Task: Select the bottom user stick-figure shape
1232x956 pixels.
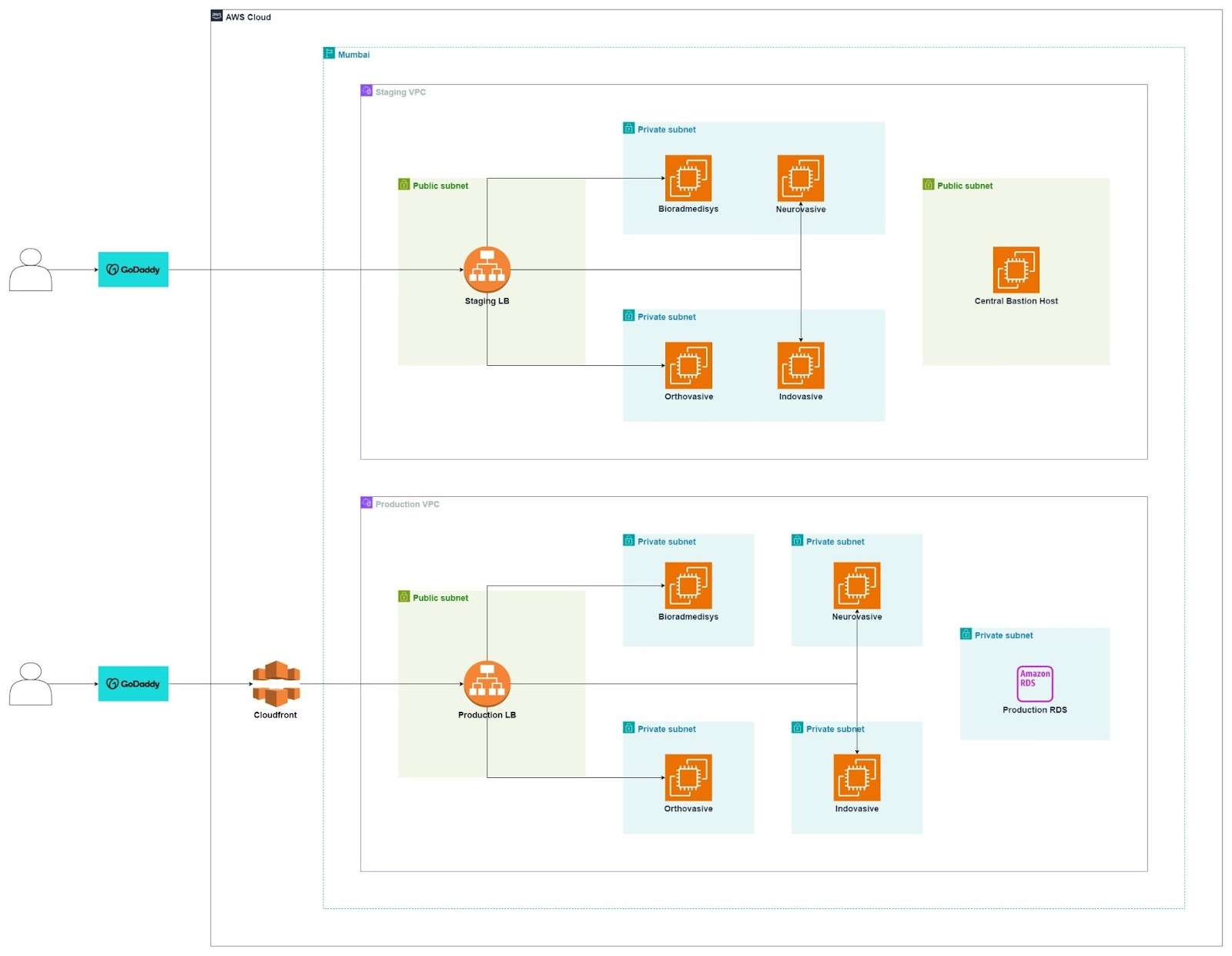Action: [29, 684]
